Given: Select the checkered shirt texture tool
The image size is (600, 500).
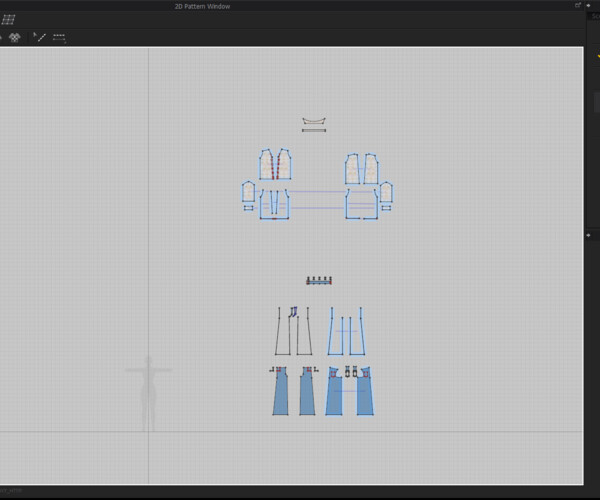Looking at the screenshot, I should click(15, 37).
